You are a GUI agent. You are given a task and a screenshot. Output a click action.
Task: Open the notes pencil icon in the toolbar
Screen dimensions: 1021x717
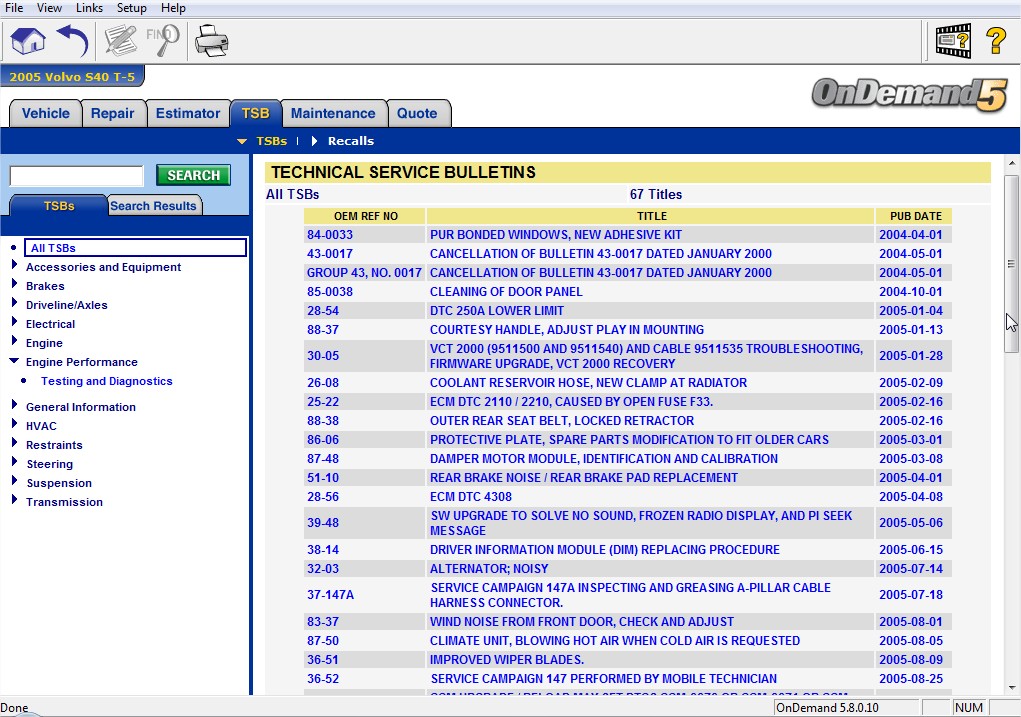[121, 41]
